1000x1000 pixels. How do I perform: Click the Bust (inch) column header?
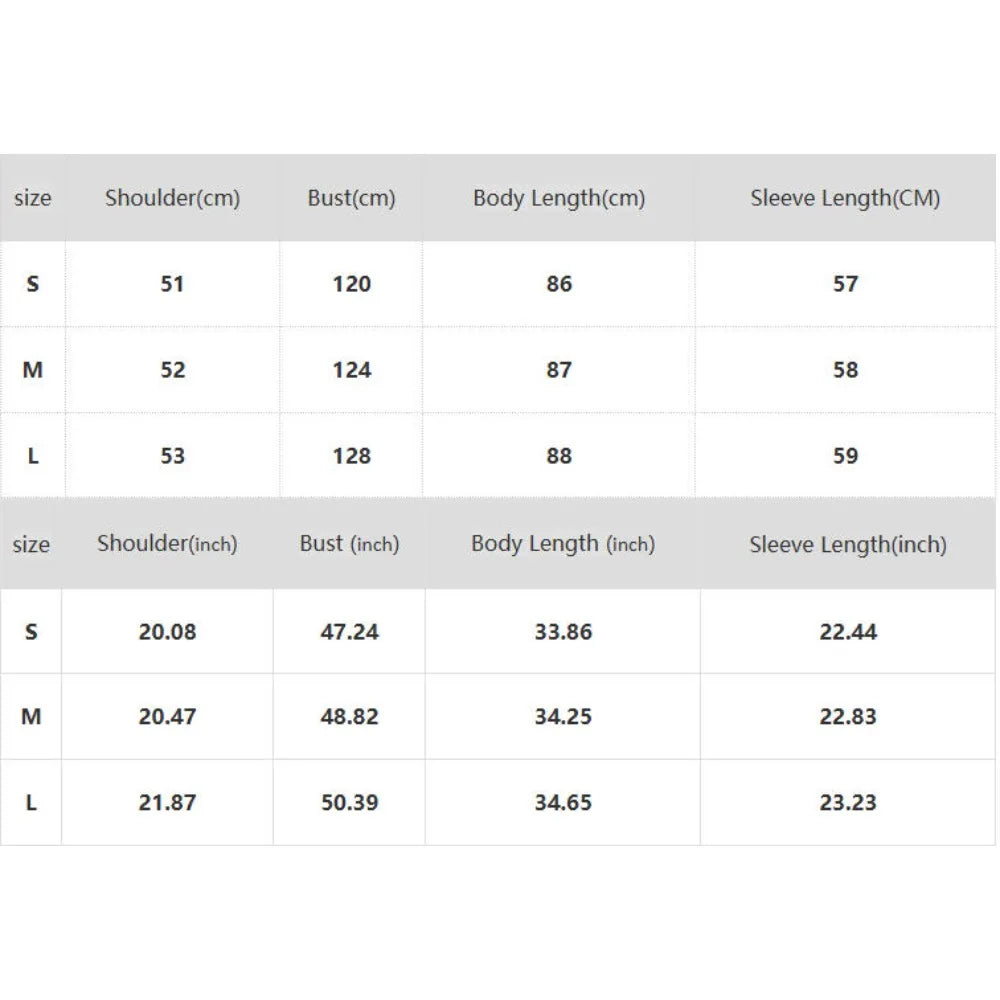[349, 544]
